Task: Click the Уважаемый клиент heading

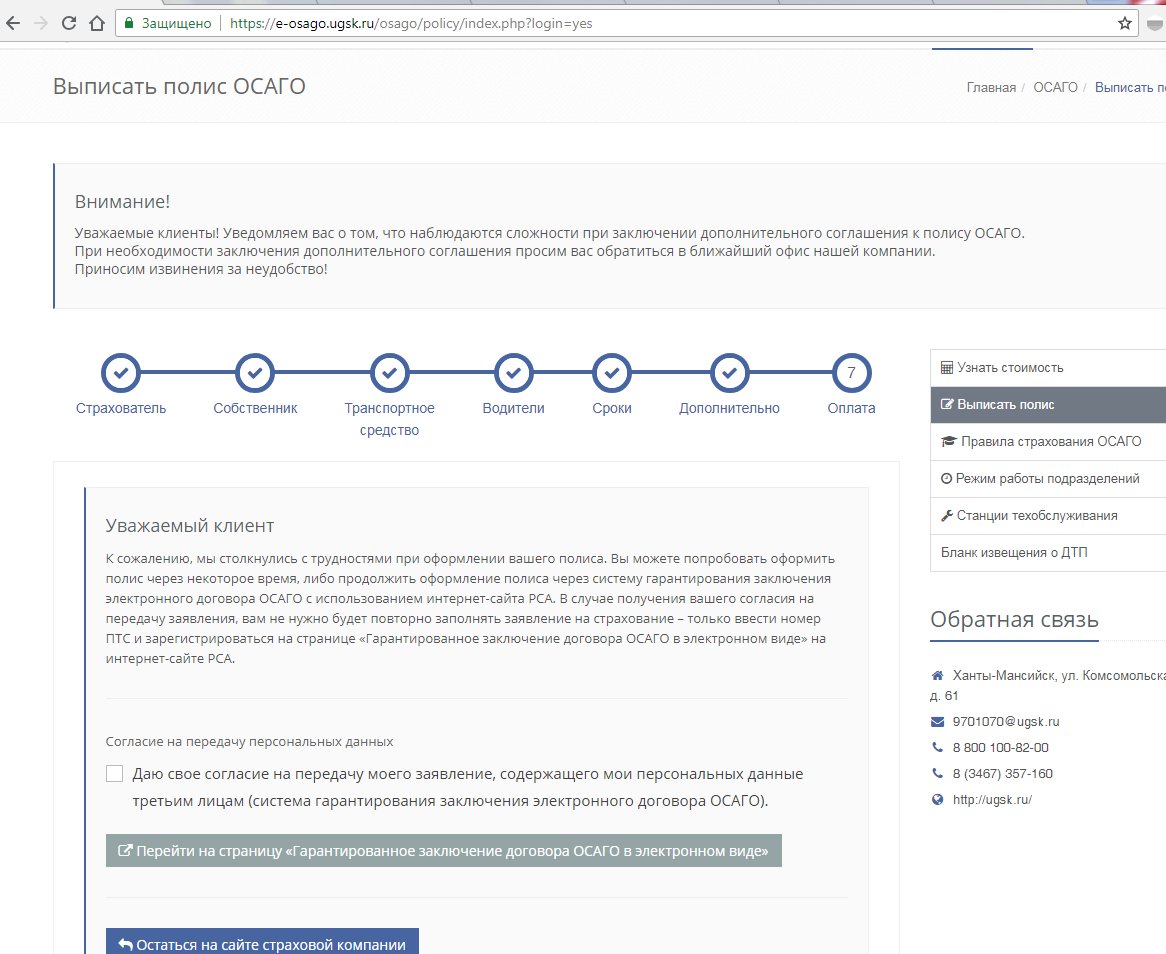Action: tap(190, 526)
